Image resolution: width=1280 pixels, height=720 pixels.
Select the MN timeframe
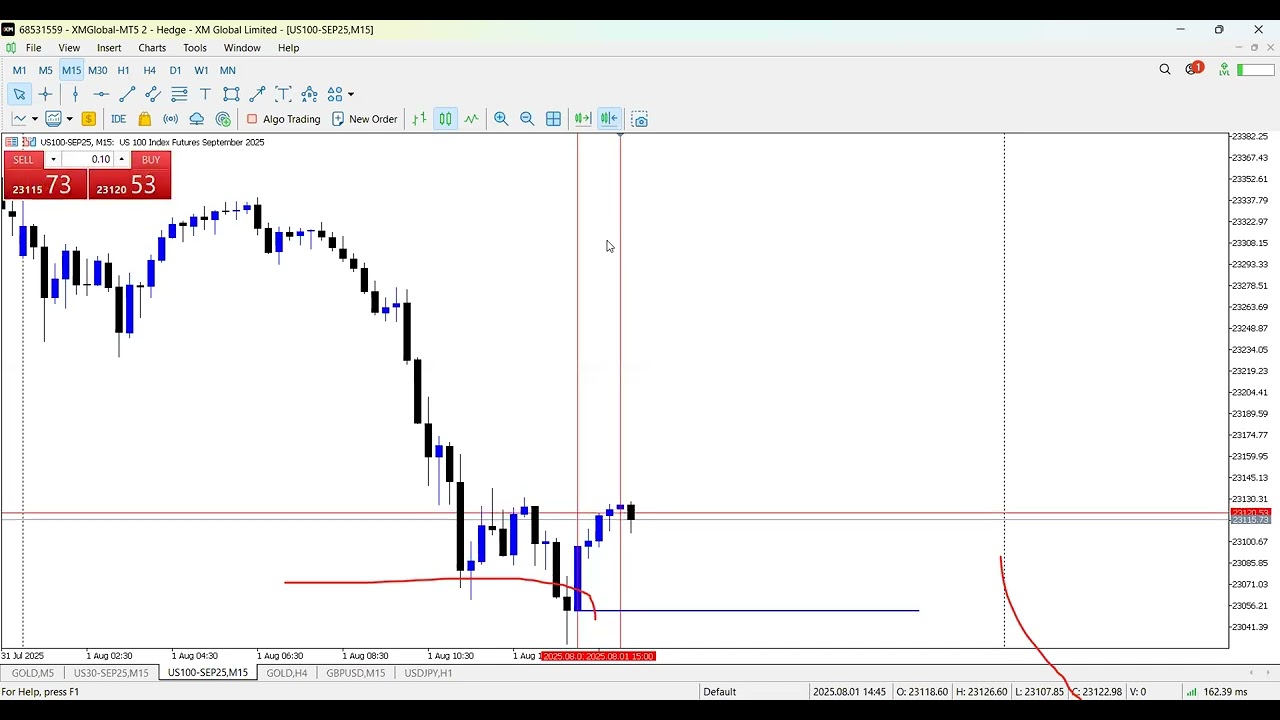point(227,70)
